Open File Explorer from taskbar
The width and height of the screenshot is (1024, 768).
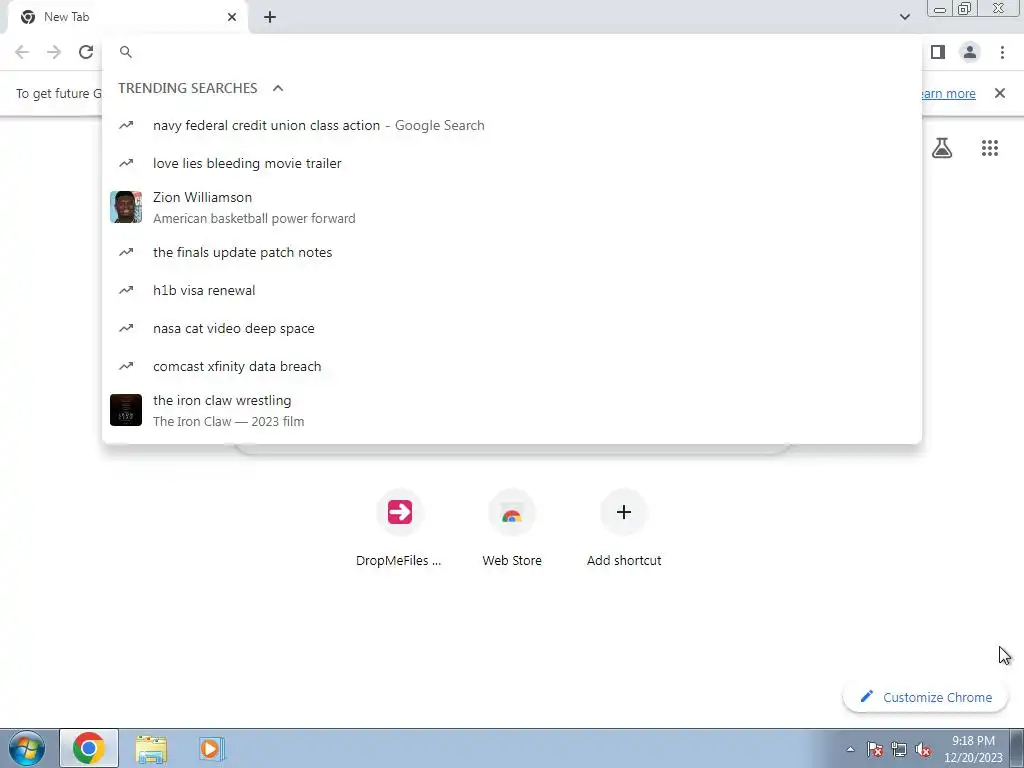click(151, 748)
